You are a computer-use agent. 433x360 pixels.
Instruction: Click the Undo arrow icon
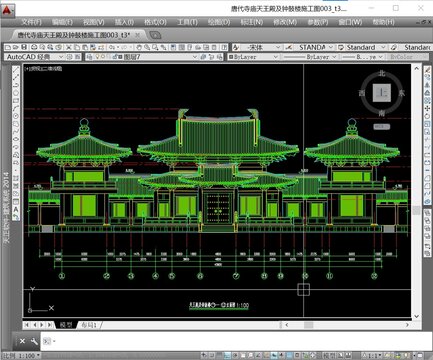click(x=112, y=48)
